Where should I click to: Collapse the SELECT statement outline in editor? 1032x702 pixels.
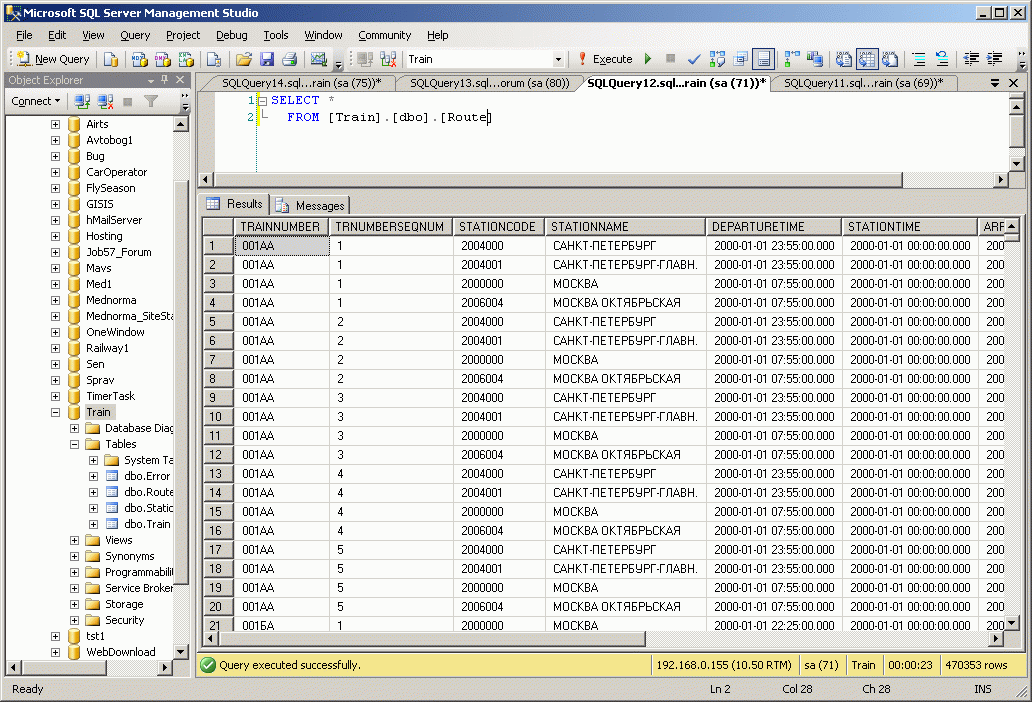click(x=263, y=101)
